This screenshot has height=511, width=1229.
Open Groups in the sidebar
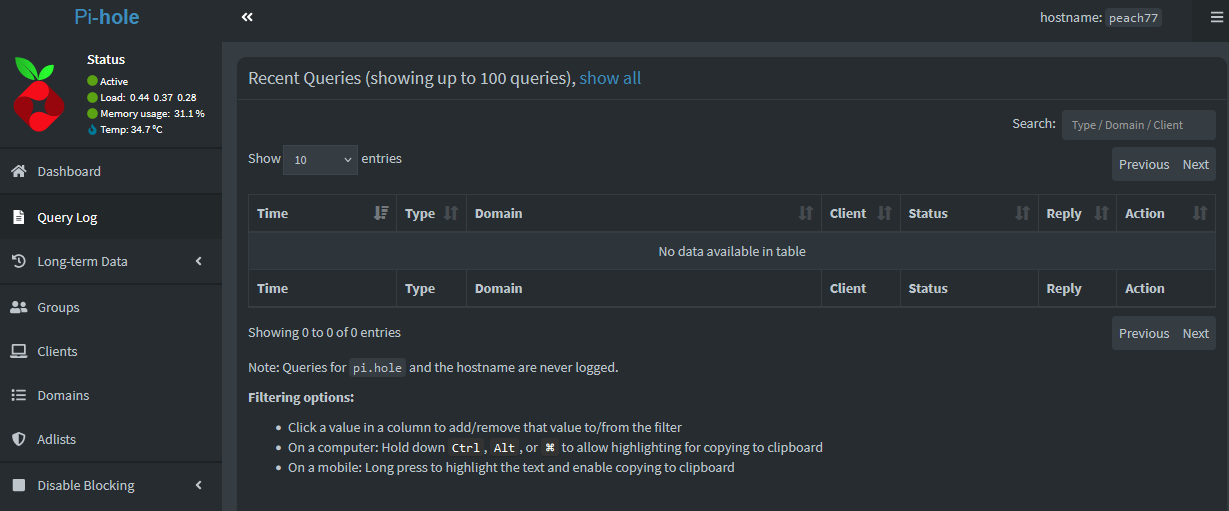[x=58, y=307]
